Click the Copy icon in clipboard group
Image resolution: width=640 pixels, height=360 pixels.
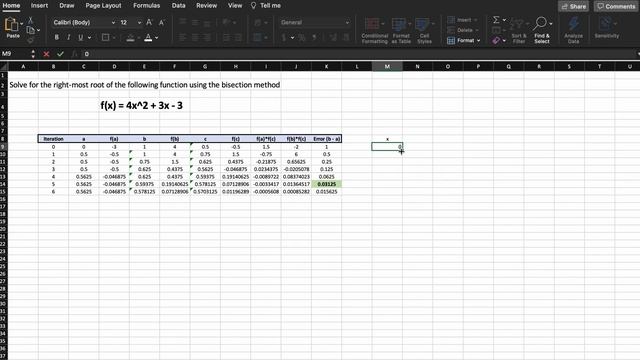pos(31,30)
